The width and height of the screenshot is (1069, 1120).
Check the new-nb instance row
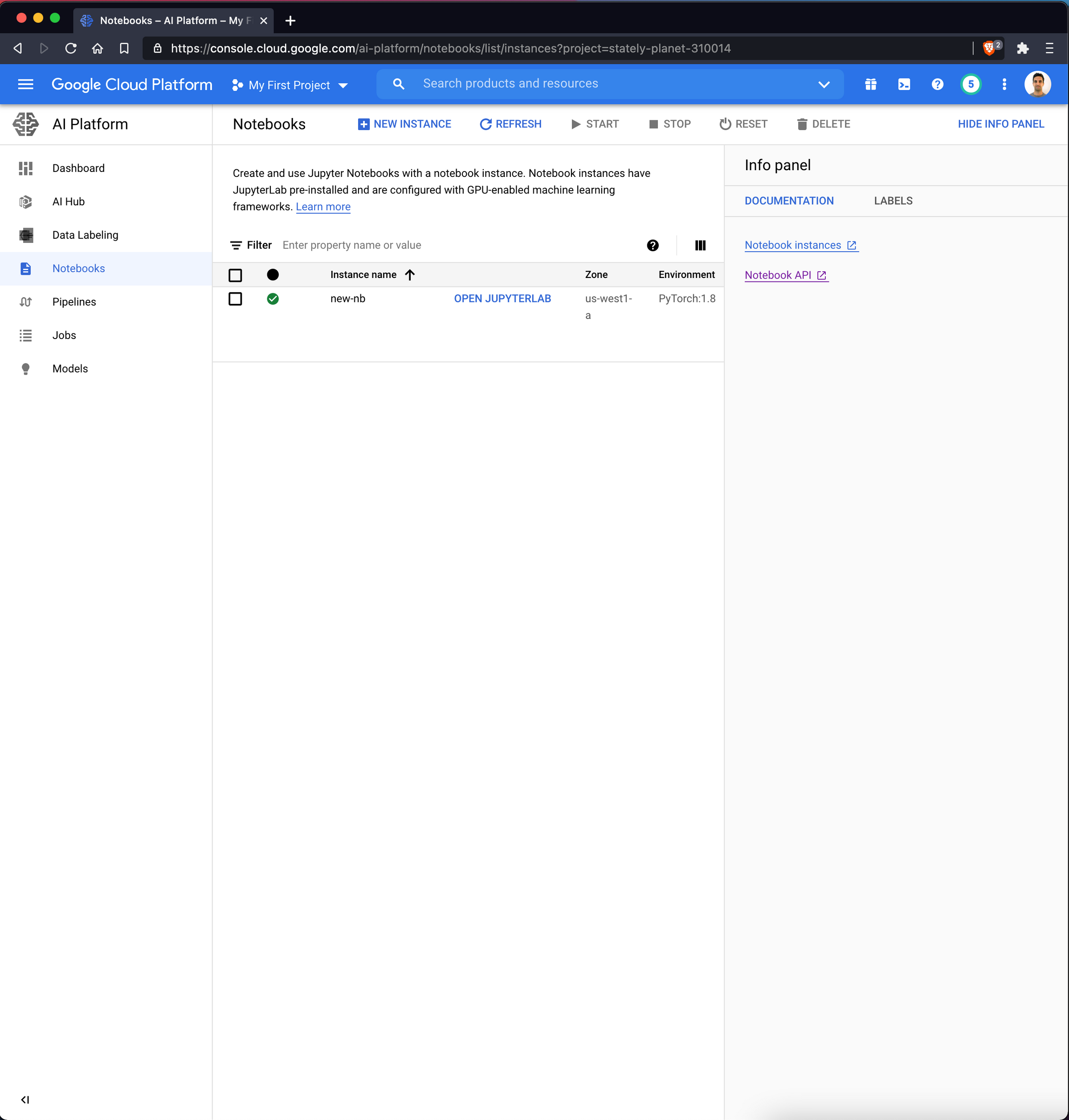click(235, 298)
